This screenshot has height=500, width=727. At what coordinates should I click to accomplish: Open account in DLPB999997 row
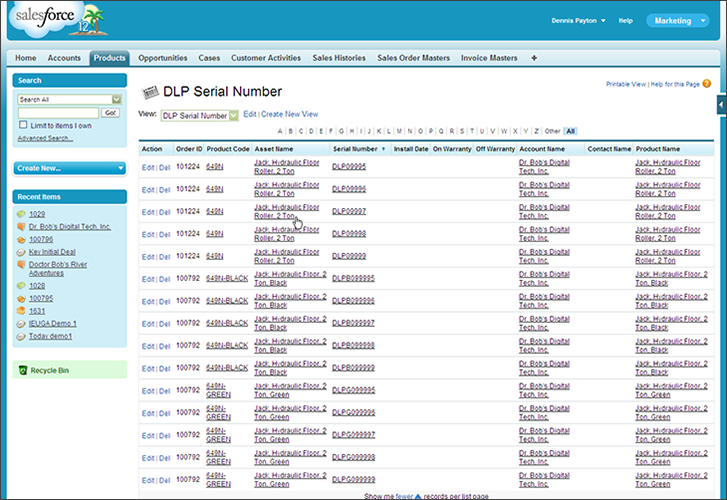[x=544, y=323]
